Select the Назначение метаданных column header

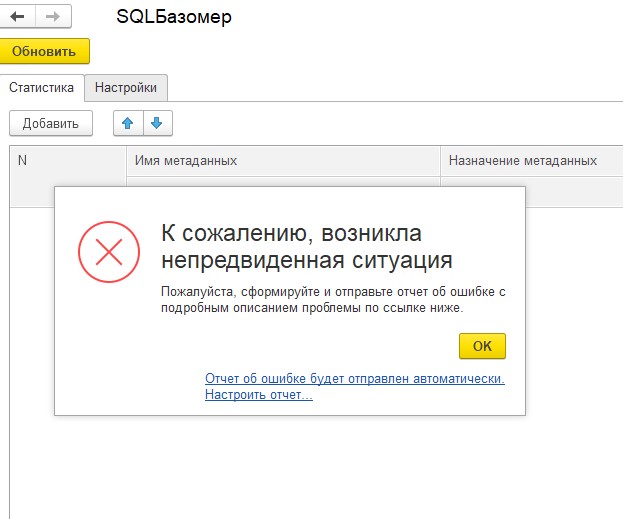pyautogui.click(x=532, y=161)
